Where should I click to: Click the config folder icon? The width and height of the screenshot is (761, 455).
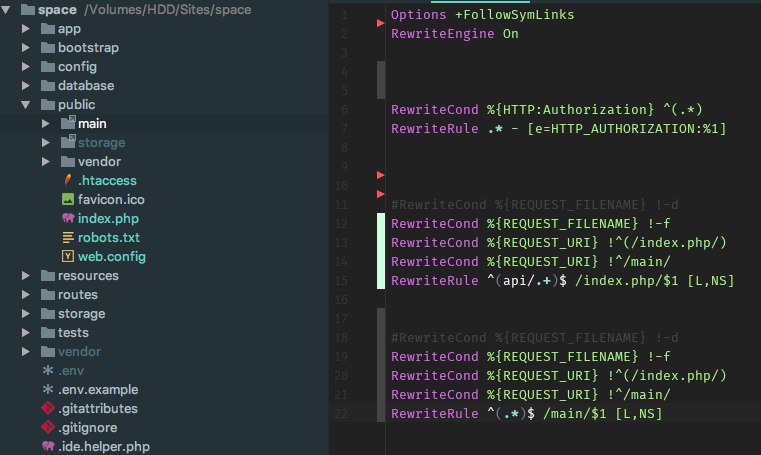(48, 66)
